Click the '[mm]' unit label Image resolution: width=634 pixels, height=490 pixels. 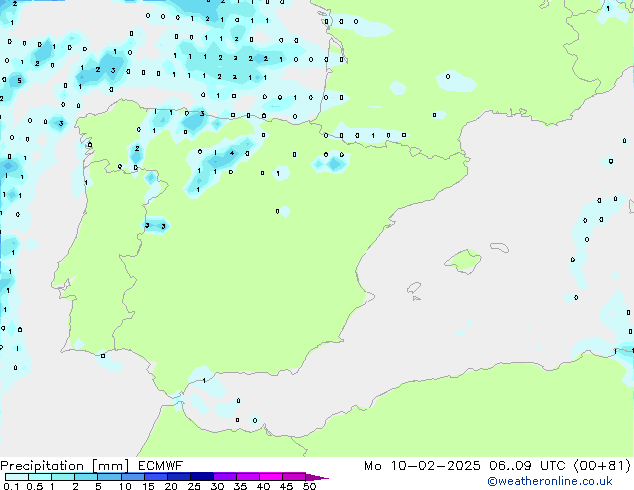(110, 466)
